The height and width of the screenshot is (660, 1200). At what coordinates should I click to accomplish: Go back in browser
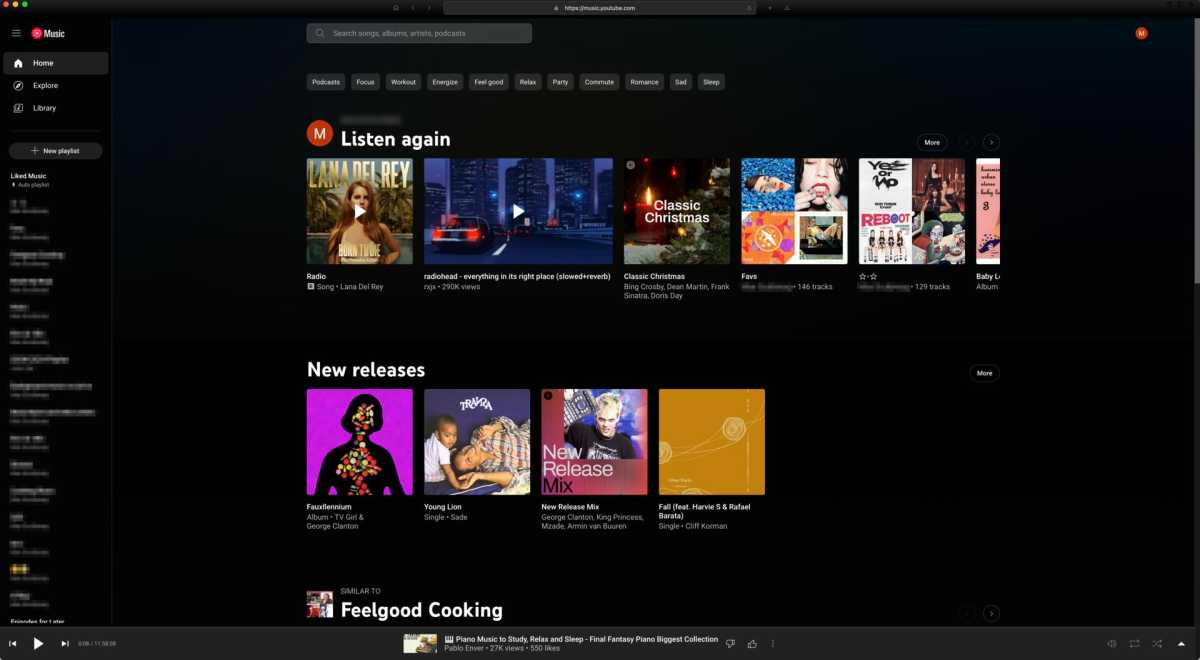pos(413,7)
